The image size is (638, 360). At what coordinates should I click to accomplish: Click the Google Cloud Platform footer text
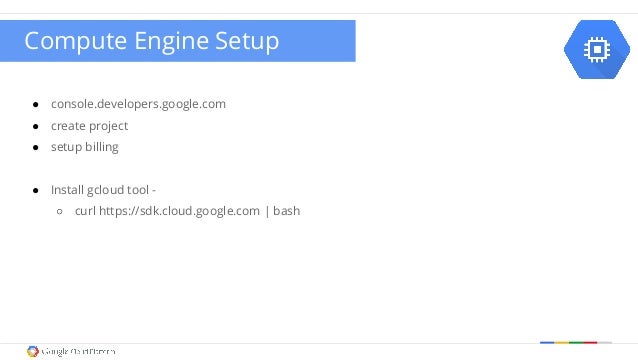[x=78, y=351]
